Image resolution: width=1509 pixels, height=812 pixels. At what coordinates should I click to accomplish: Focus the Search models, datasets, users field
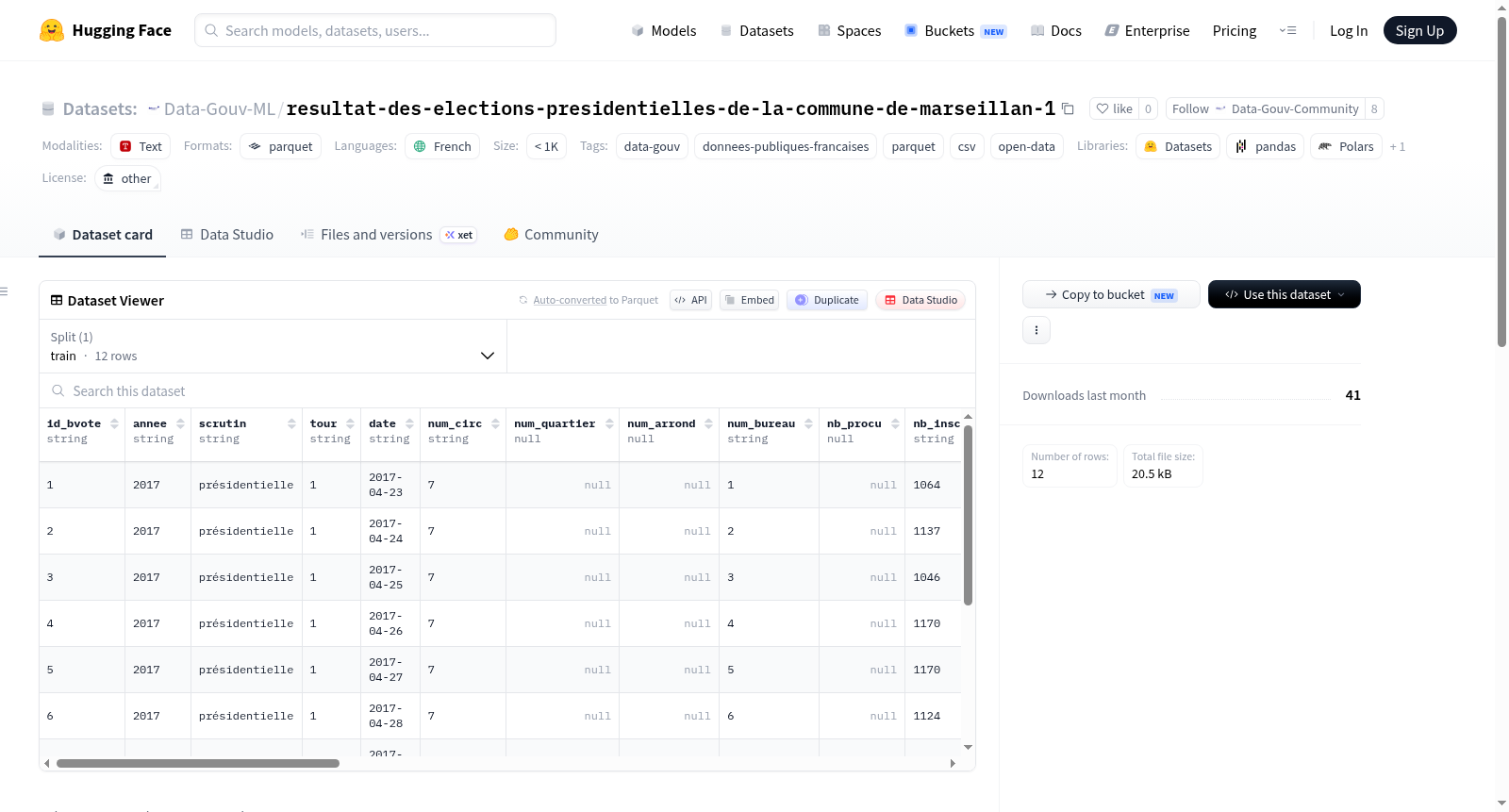pos(375,30)
